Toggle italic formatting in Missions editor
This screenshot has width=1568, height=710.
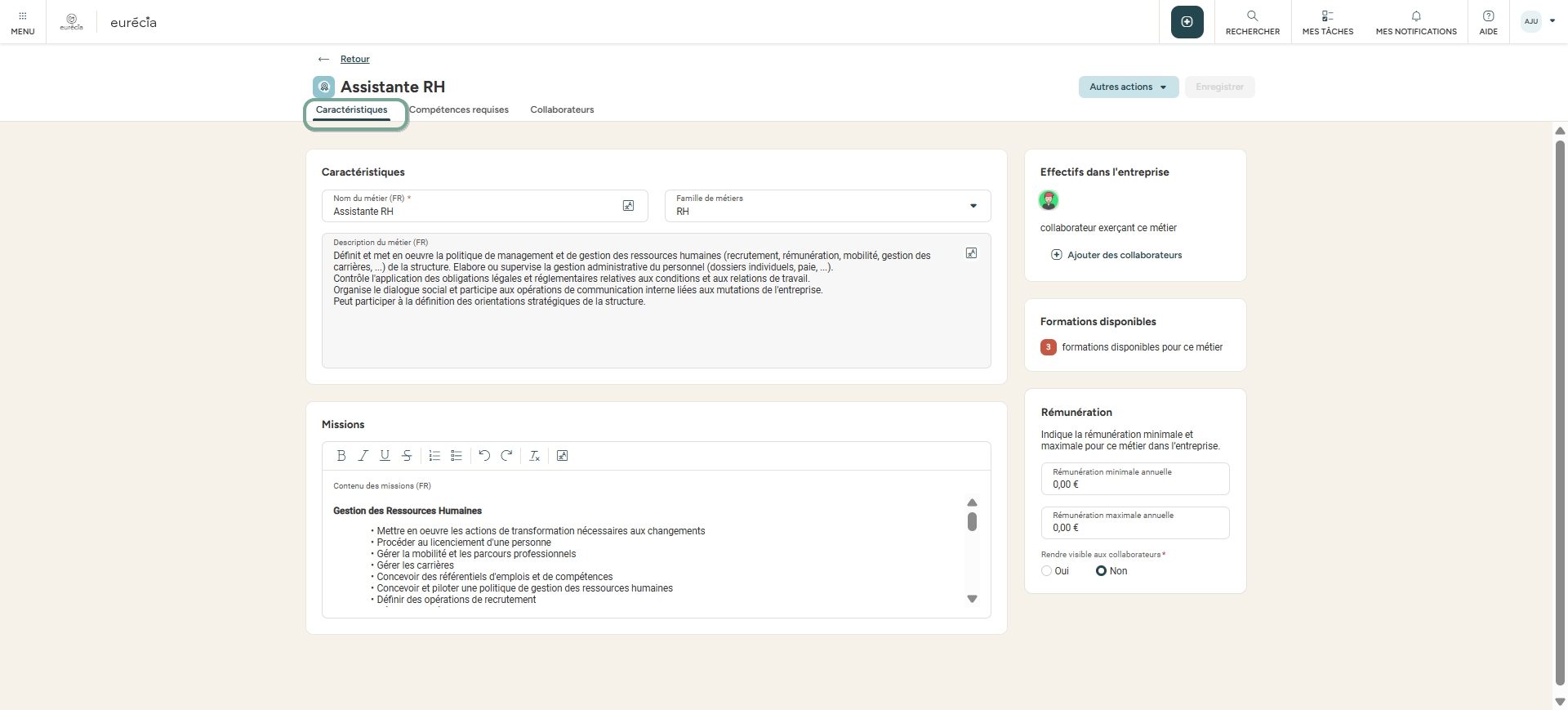pyautogui.click(x=363, y=456)
